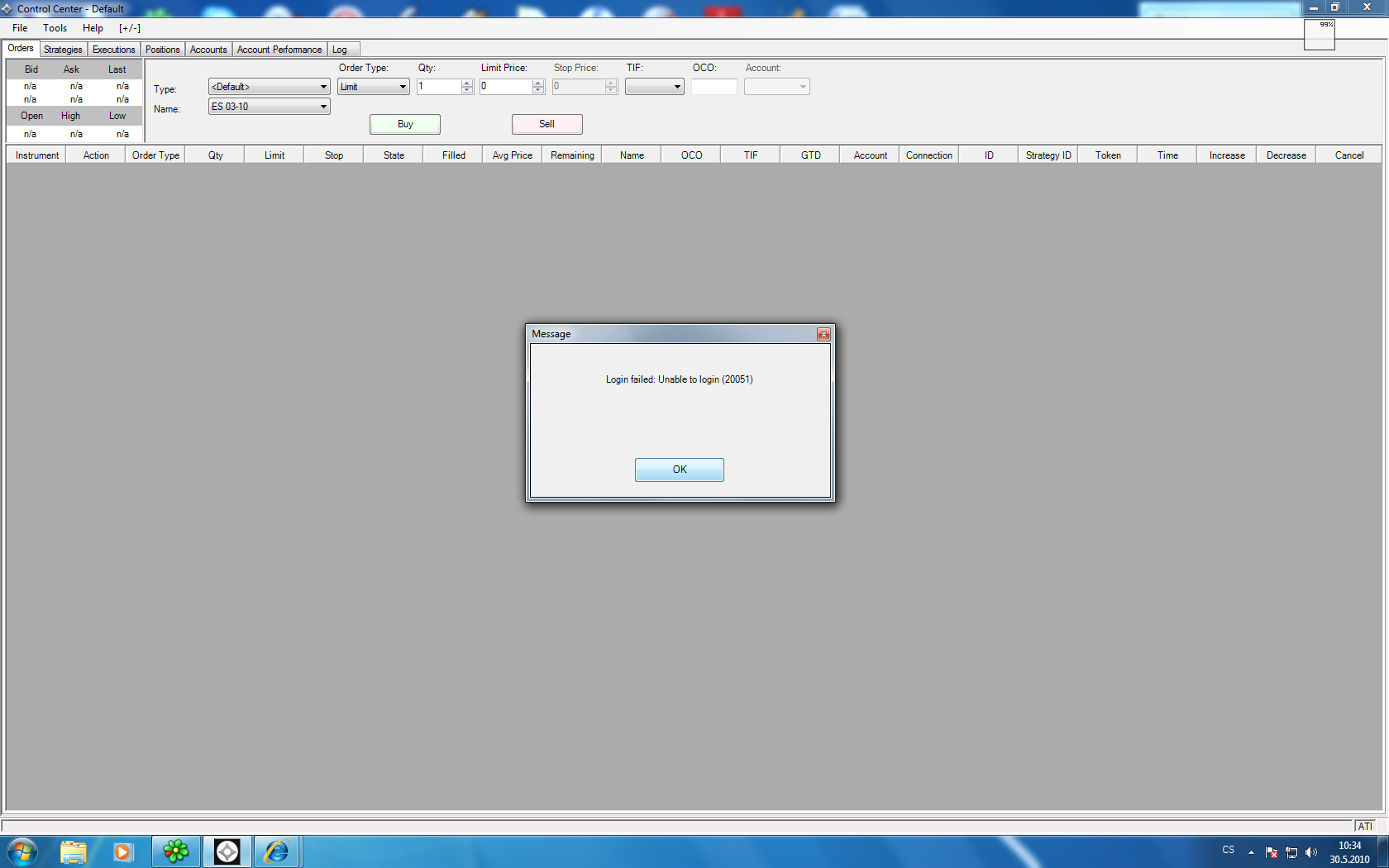Open the Tools menu

click(x=55, y=28)
